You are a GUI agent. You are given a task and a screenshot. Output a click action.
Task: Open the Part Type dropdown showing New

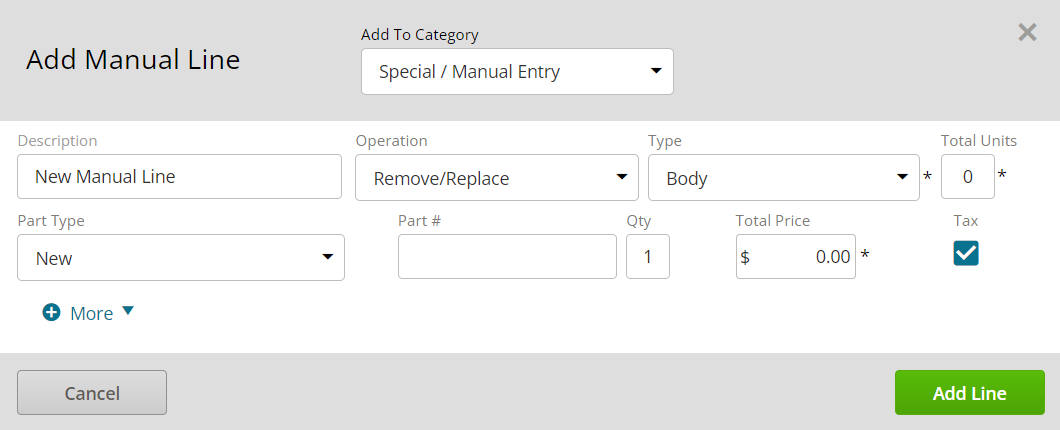pyautogui.click(x=180, y=258)
